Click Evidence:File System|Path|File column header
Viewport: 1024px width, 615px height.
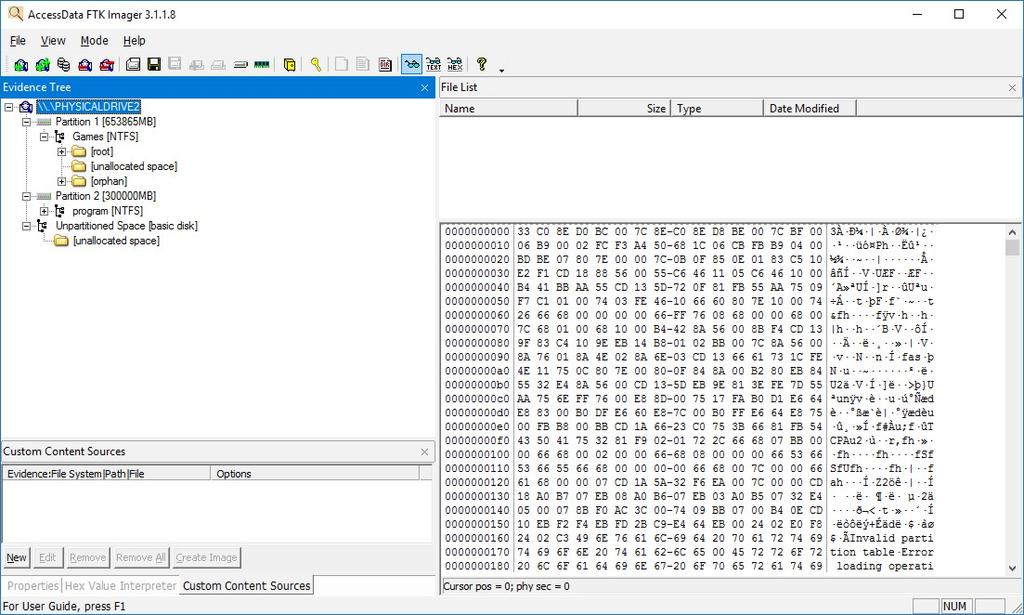[x=107, y=473]
